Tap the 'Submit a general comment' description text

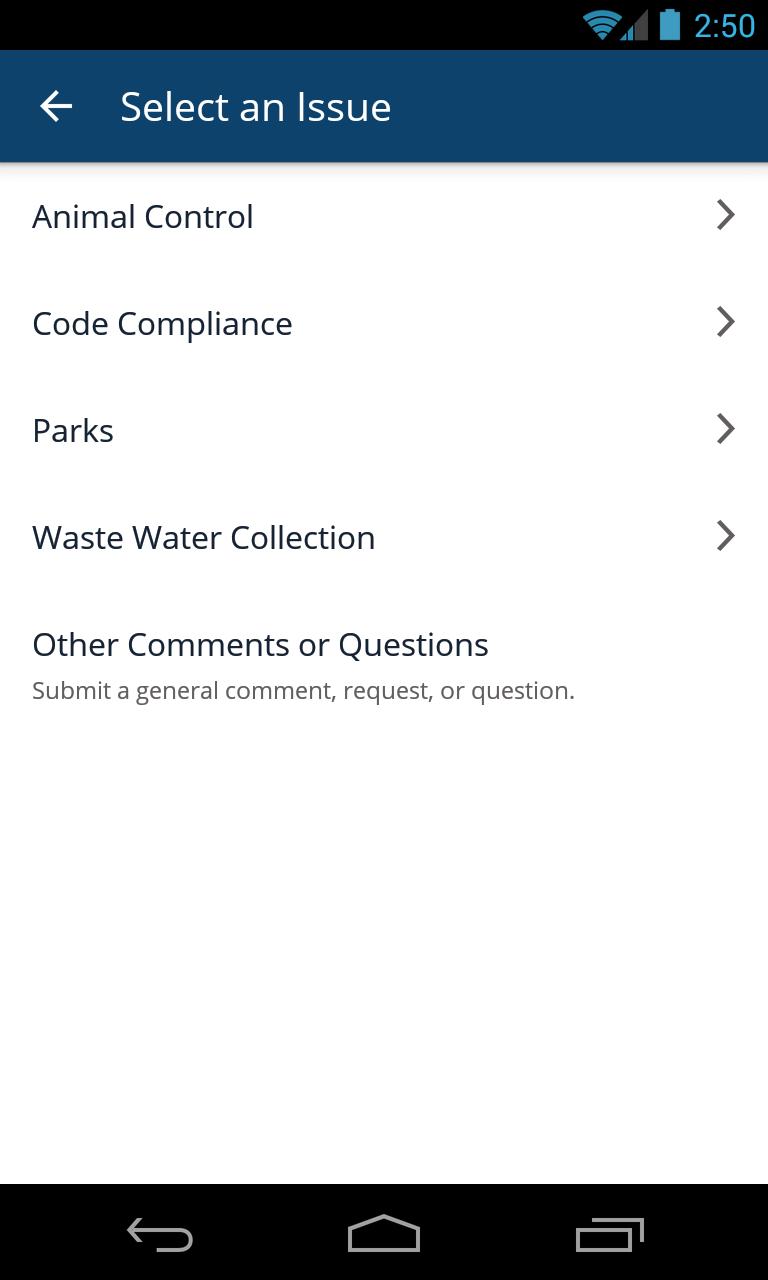point(303,691)
